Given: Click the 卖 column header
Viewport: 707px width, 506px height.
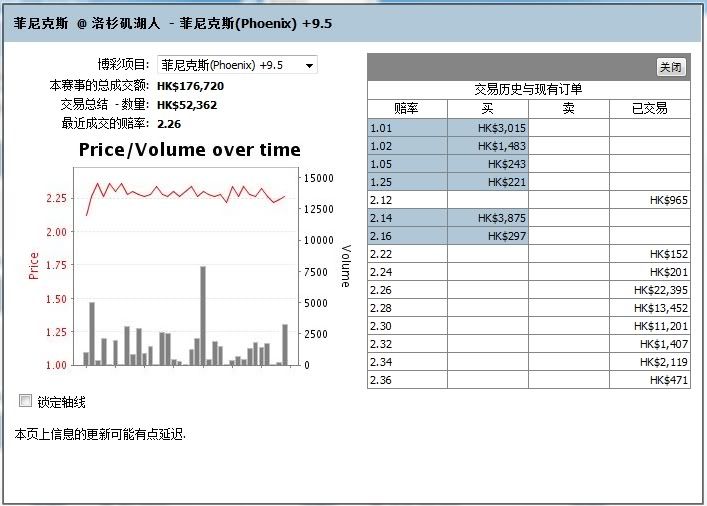Looking at the screenshot, I should coord(568,108).
